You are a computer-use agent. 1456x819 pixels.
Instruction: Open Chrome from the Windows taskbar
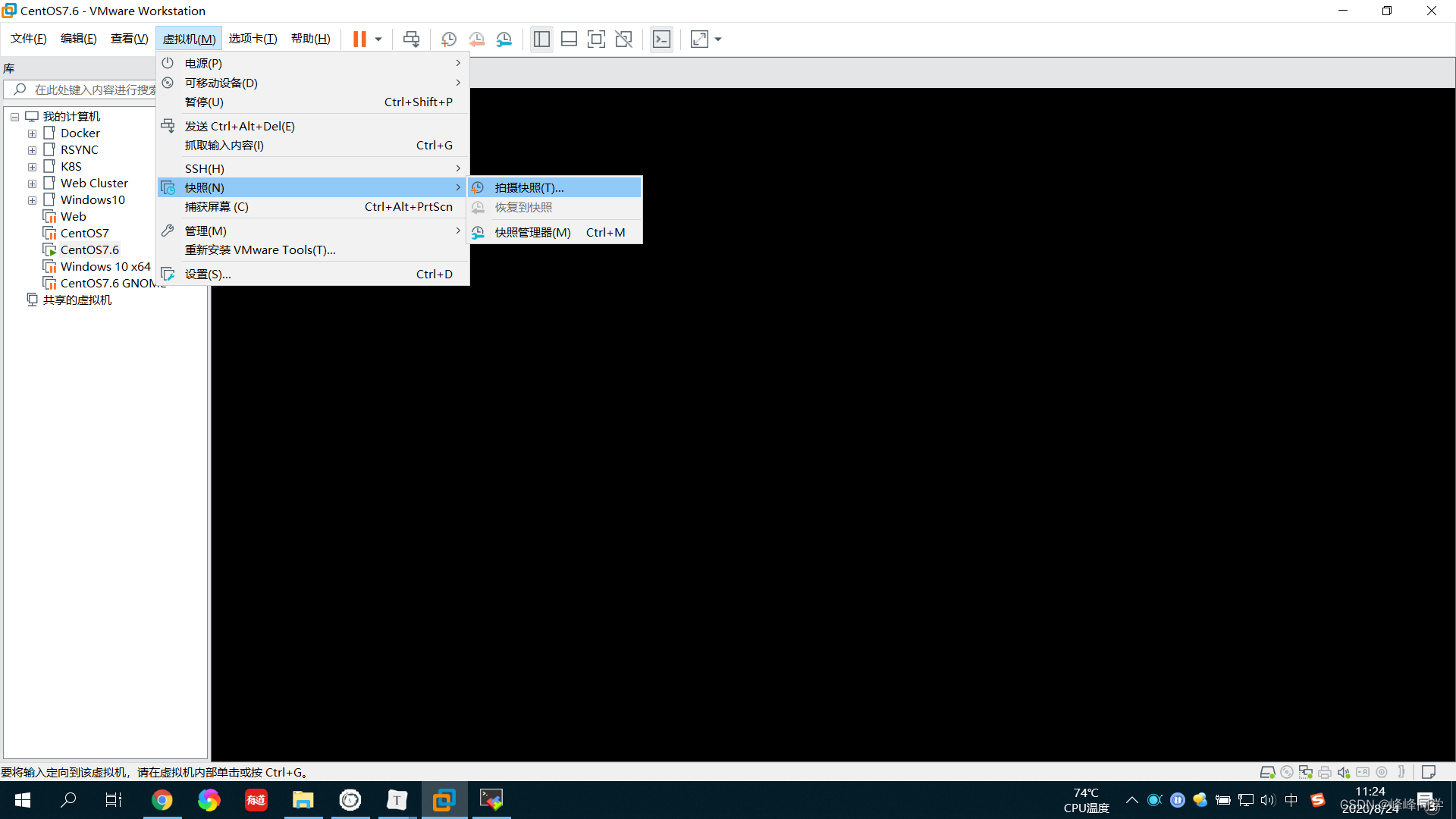point(162,800)
